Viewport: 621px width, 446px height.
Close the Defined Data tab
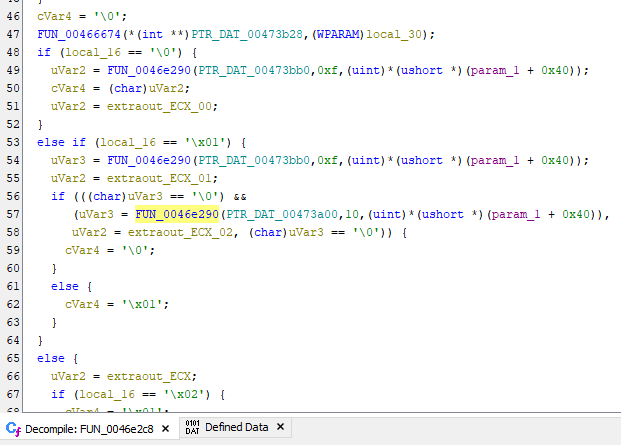pos(281,428)
